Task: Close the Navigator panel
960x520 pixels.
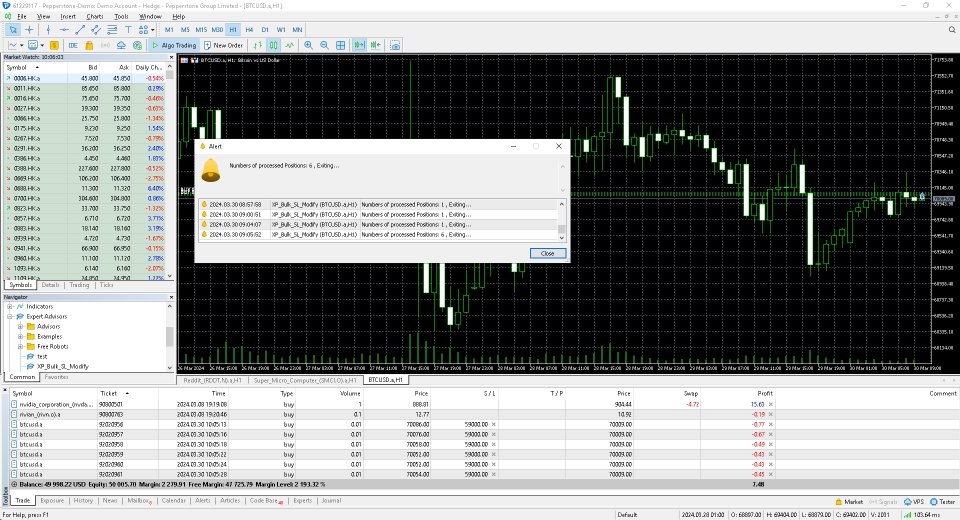Action: [x=171, y=297]
